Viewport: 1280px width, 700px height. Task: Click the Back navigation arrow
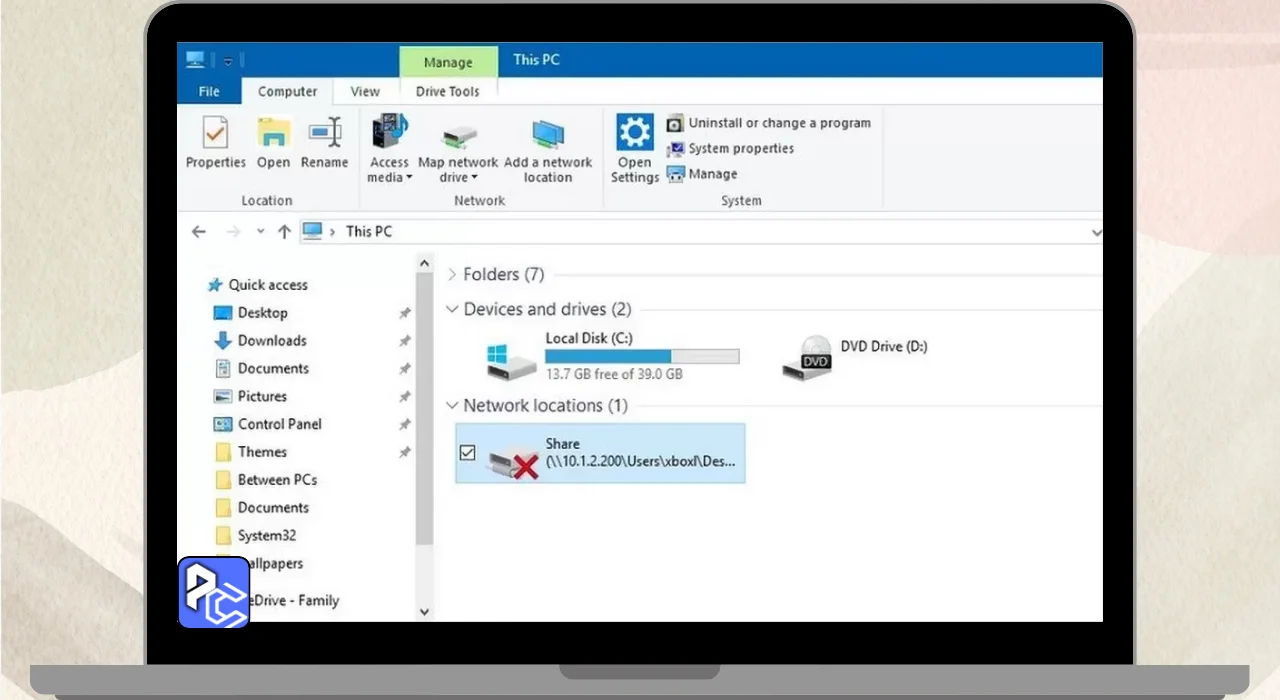(199, 231)
